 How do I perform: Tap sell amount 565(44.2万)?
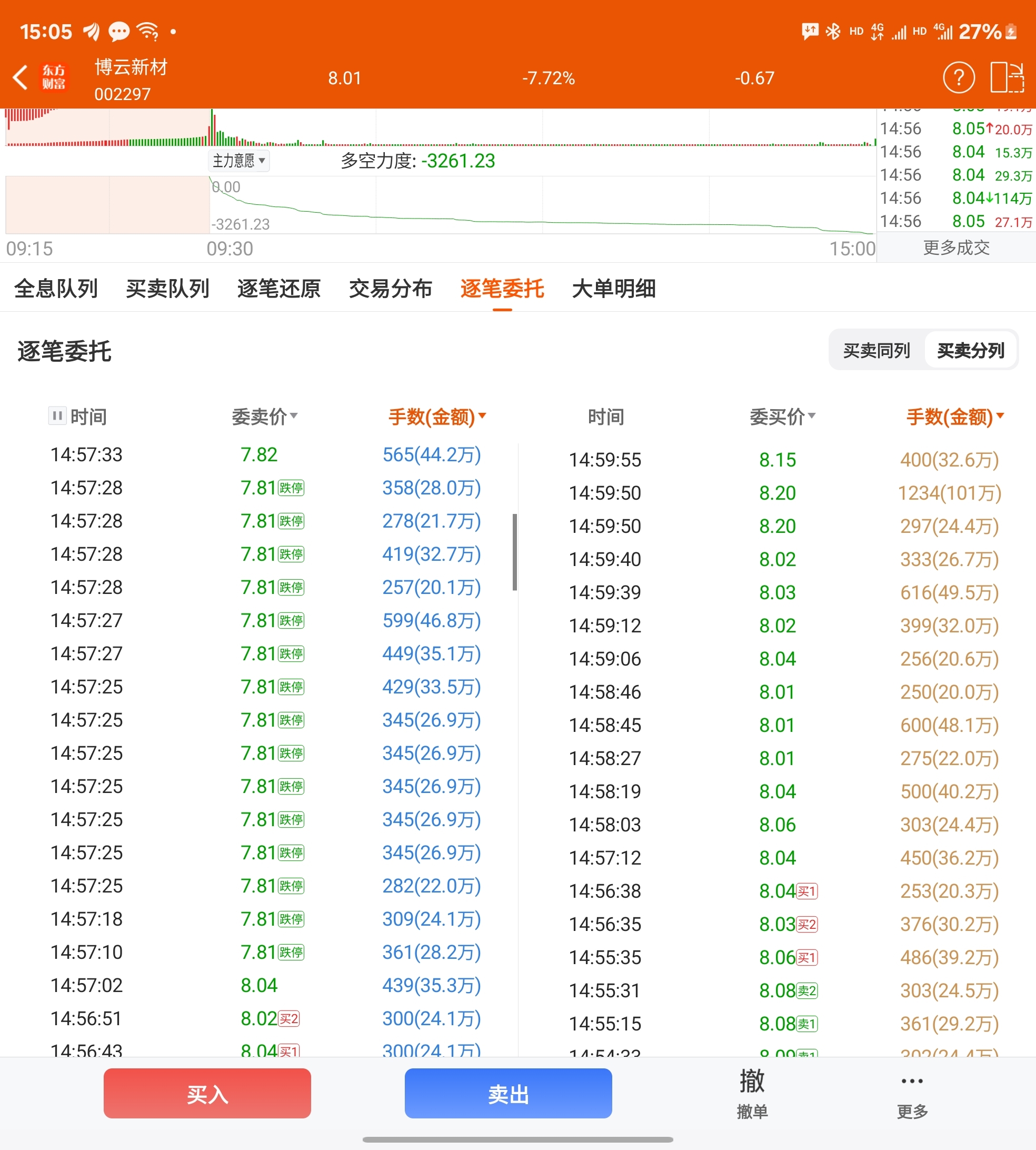pyautogui.click(x=432, y=454)
